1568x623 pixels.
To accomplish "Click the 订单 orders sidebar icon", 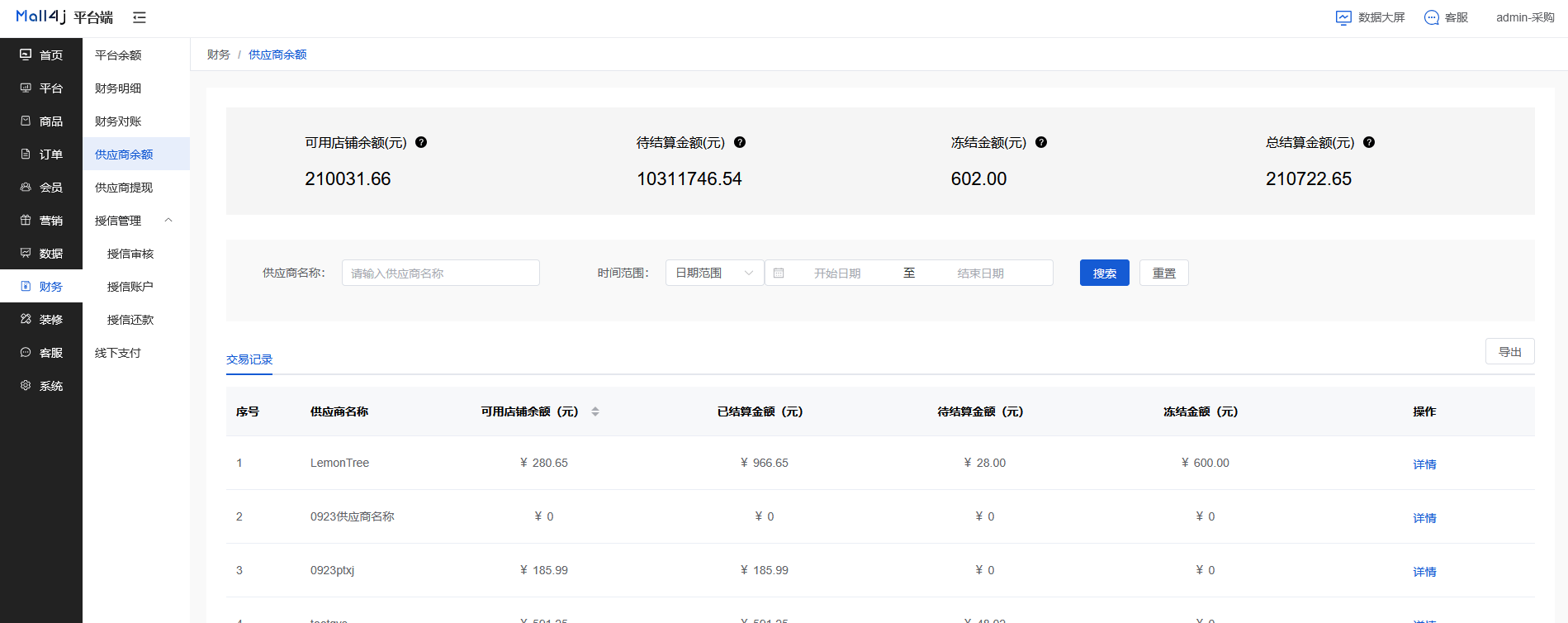I will 26,154.
